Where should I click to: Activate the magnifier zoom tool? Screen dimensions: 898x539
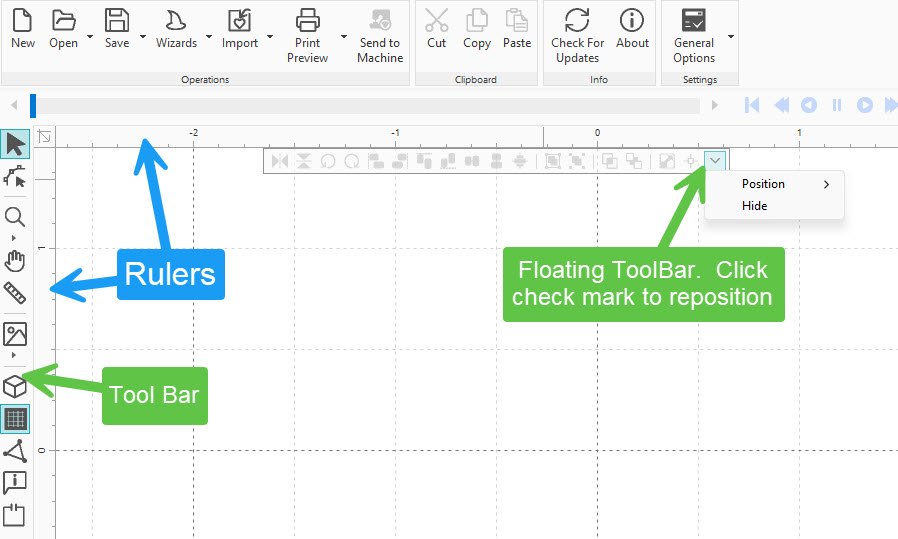coord(15,217)
